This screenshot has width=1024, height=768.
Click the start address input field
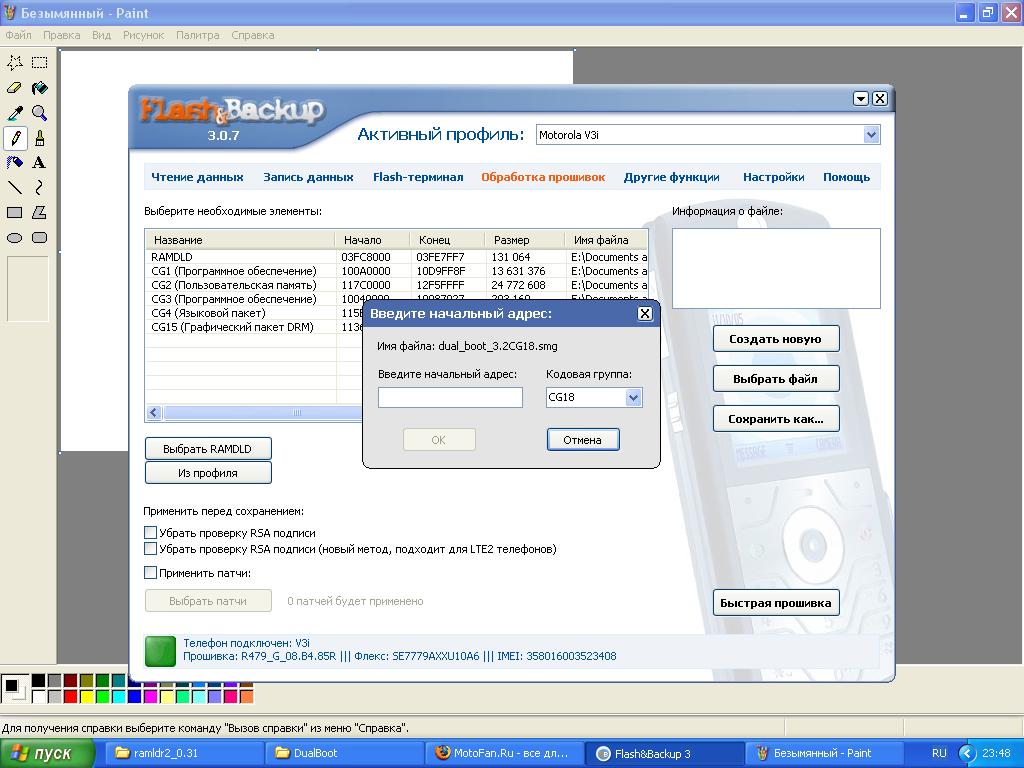click(x=450, y=397)
